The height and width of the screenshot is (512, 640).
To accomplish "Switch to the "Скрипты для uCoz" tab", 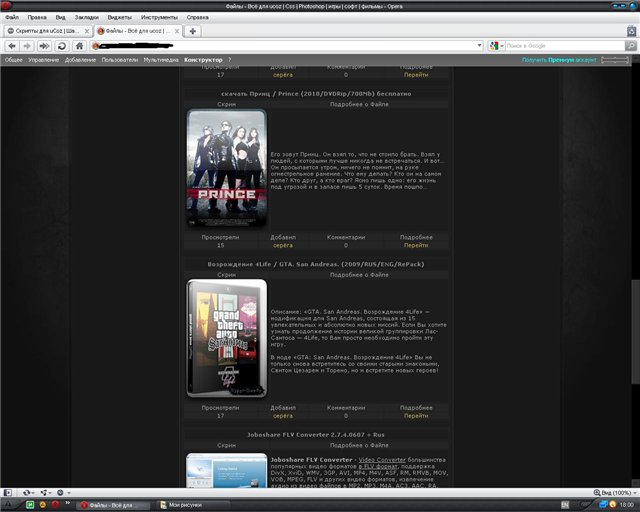I will coord(44,31).
